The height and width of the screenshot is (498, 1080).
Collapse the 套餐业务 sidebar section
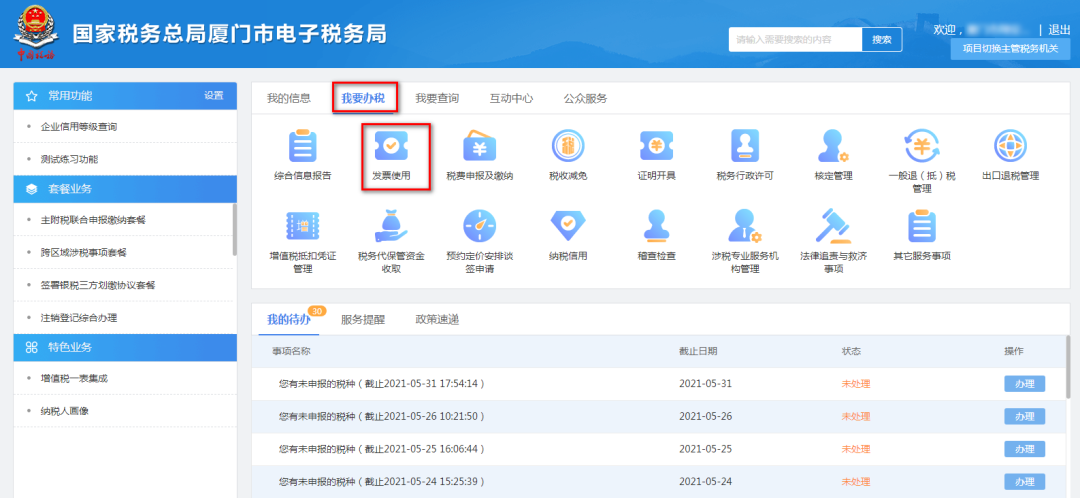click(125, 188)
